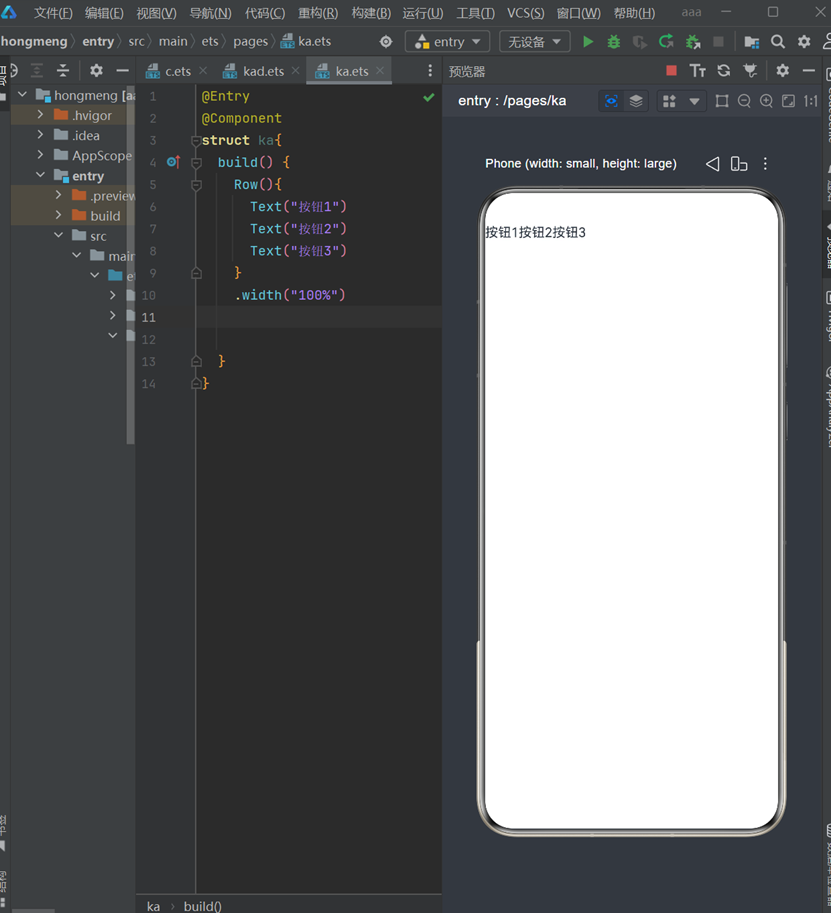
Task: Open the entry run configuration dropdown
Action: click(x=447, y=41)
